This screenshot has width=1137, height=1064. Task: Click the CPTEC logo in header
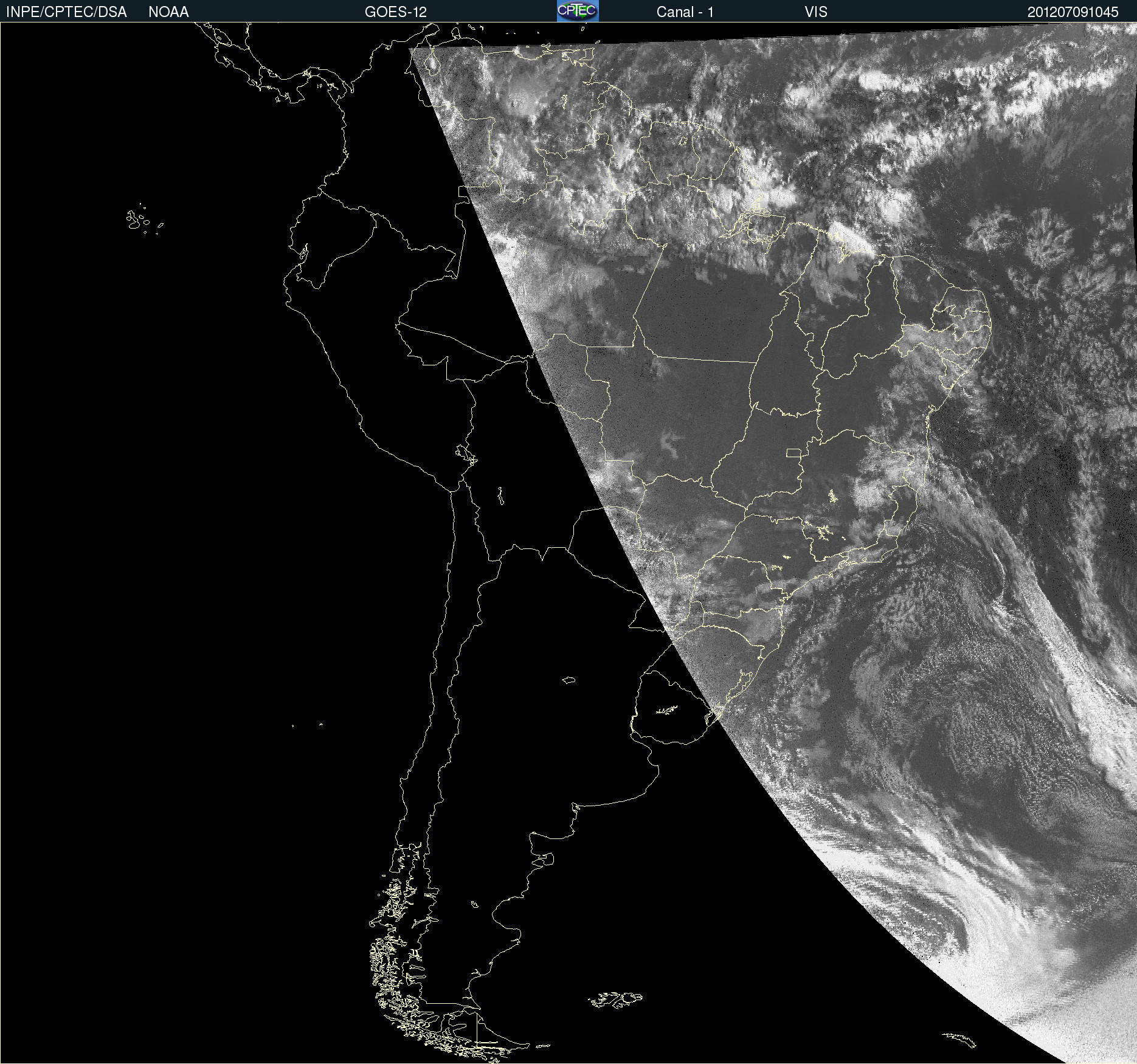pyautogui.click(x=578, y=11)
